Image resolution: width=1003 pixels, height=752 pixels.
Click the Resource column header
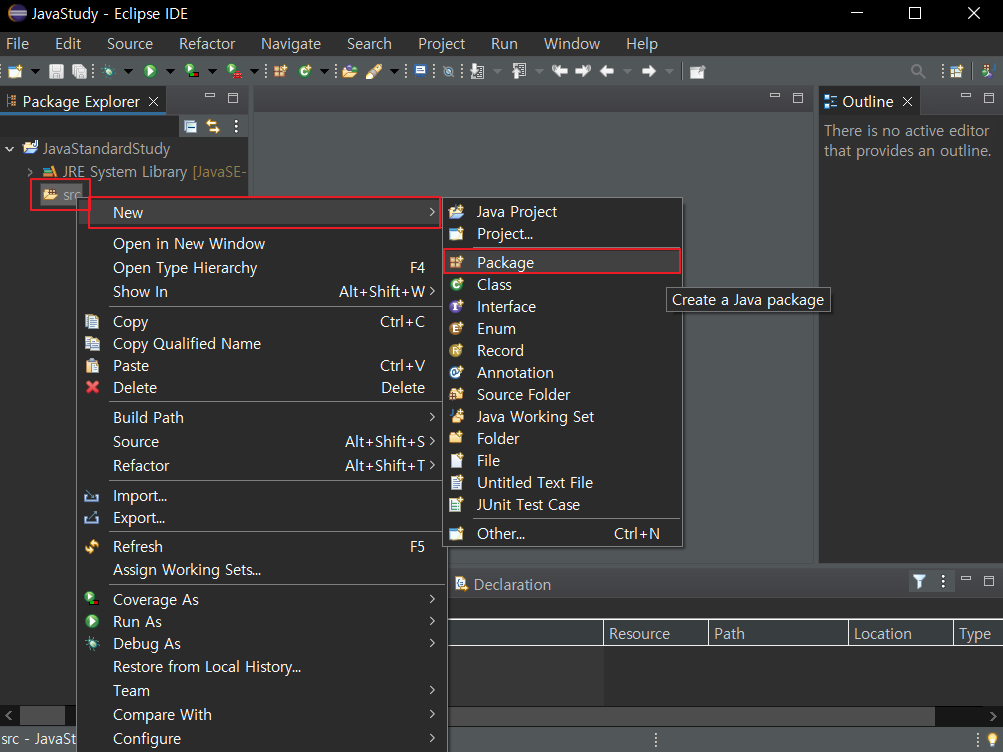point(656,634)
